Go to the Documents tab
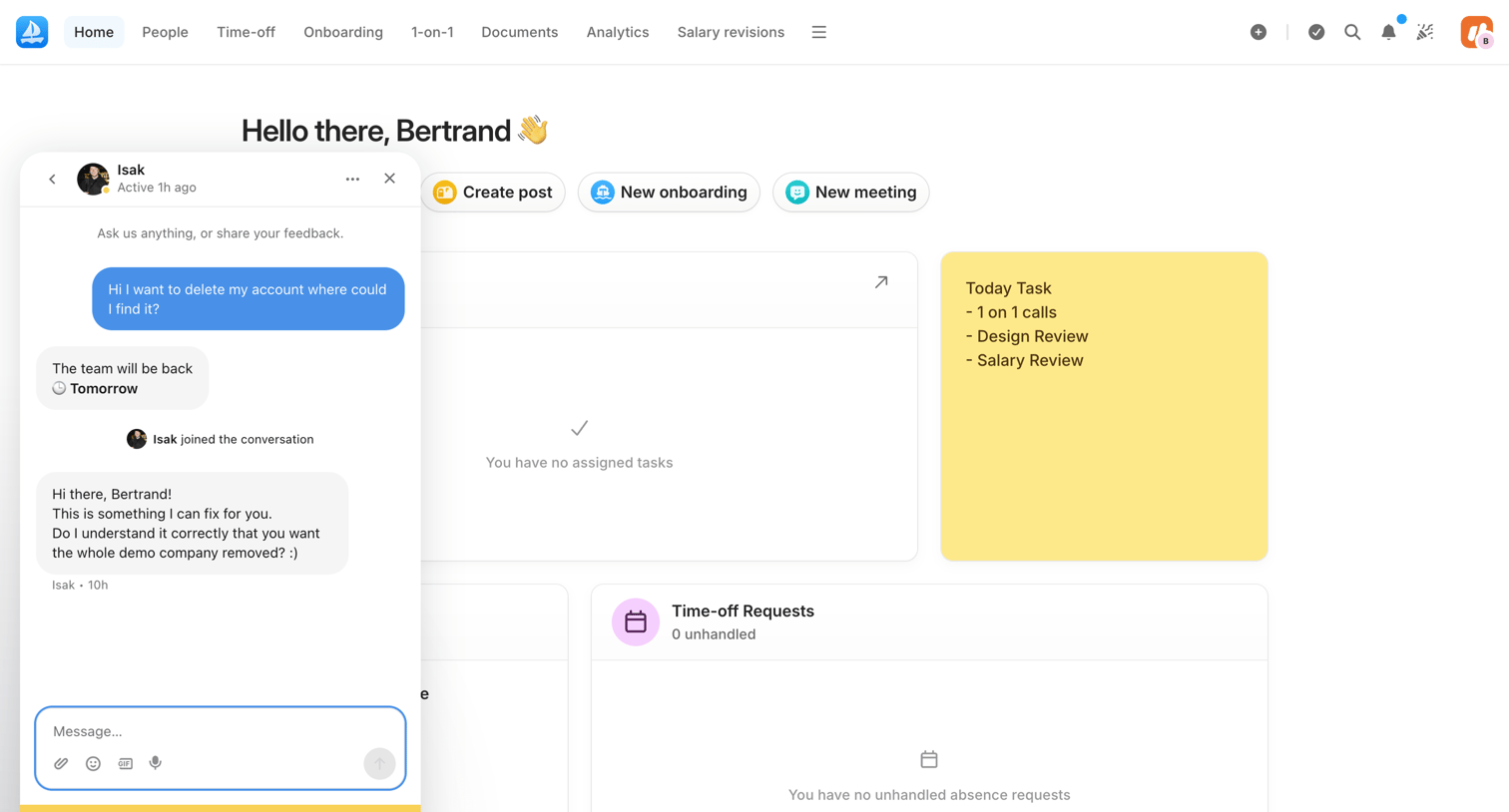1509x812 pixels. 520,32
